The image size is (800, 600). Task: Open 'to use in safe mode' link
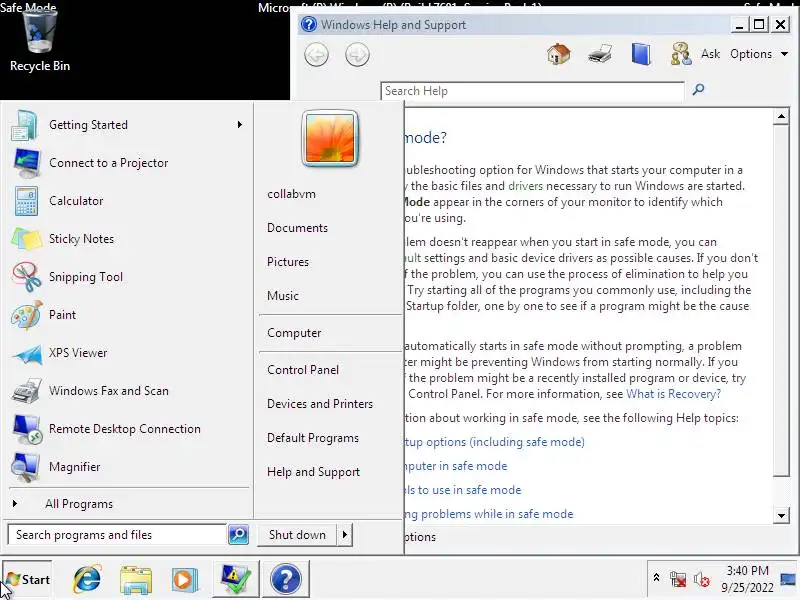pyautogui.click(x=463, y=490)
